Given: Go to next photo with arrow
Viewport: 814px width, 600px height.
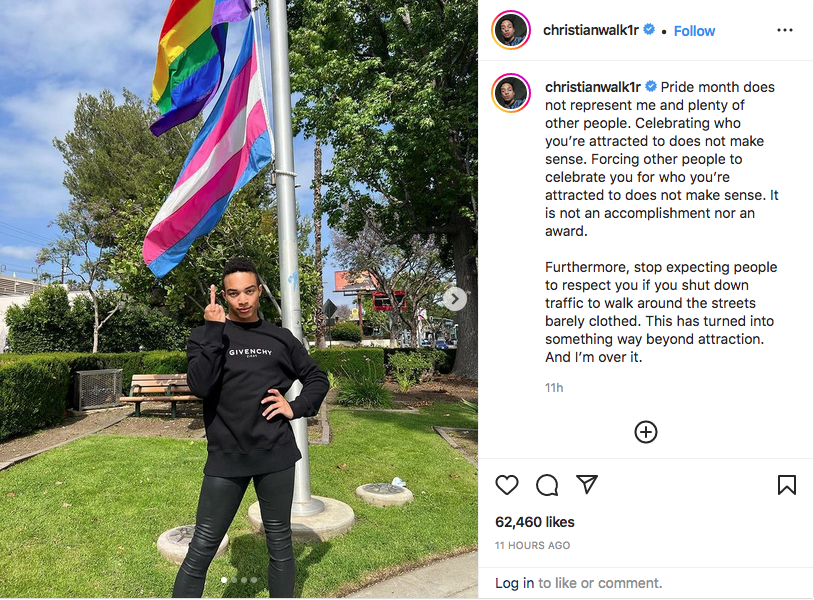Looking at the screenshot, I should pos(455,299).
